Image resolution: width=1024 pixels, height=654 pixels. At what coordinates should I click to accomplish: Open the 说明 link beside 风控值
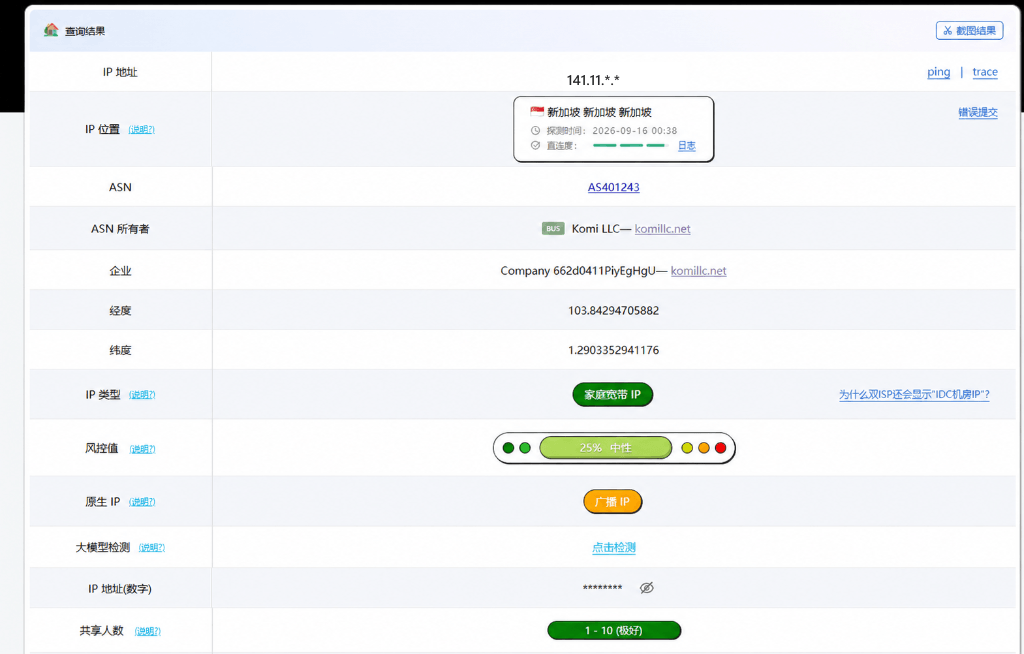click(142, 449)
